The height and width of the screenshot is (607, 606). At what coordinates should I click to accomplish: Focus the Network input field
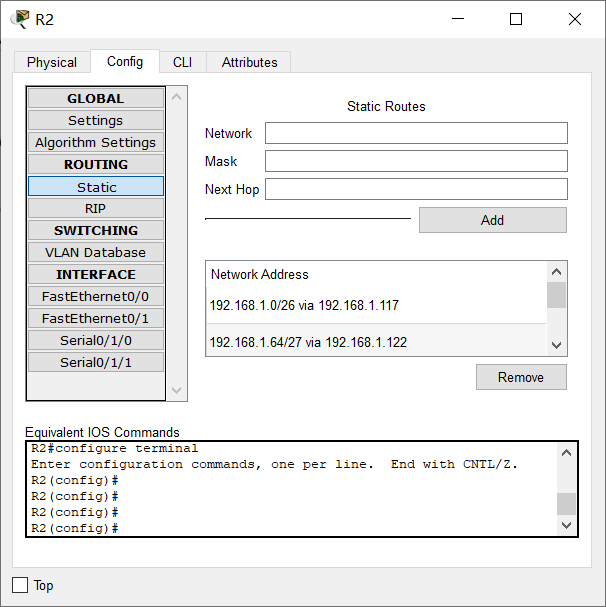(416, 133)
